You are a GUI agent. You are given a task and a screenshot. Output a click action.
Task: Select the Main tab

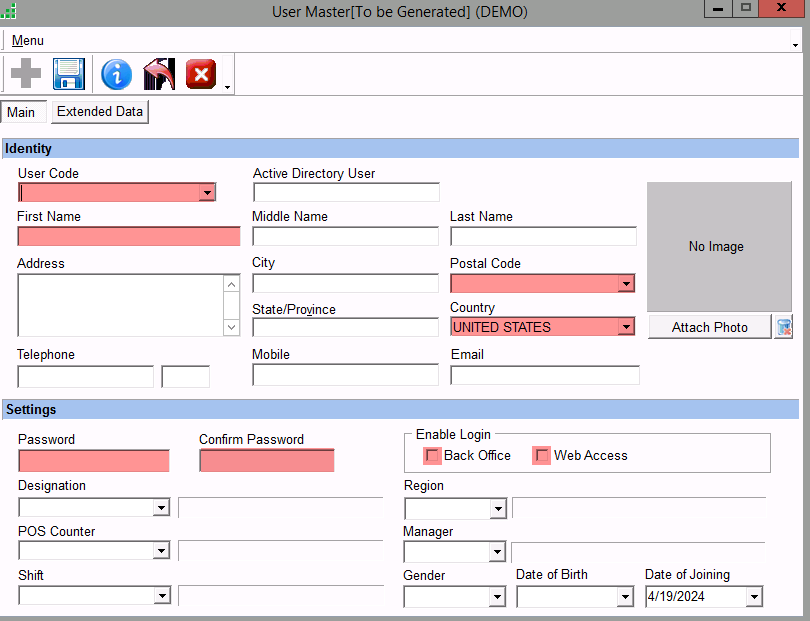point(21,112)
